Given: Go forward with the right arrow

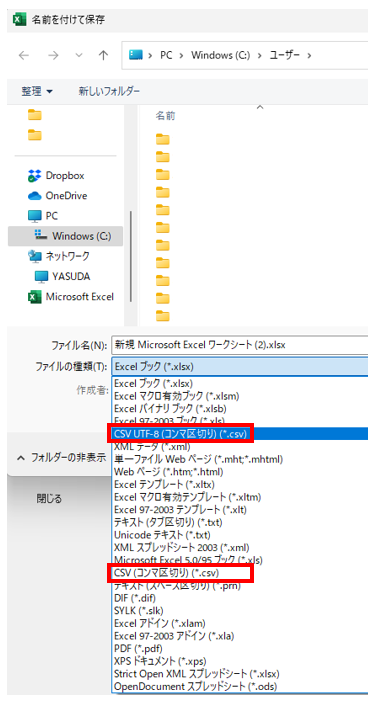Looking at the screenshot, I should tap(53, 55).
